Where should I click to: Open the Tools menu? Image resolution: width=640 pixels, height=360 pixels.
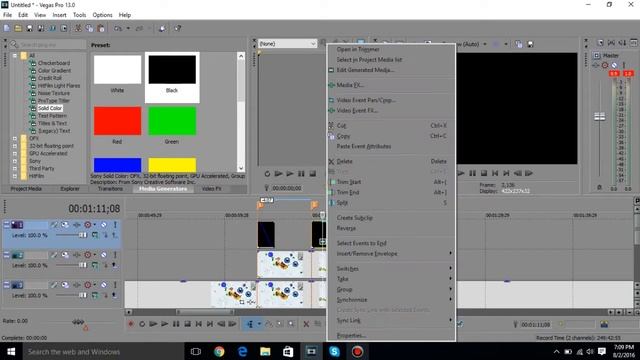pos(80,15)
